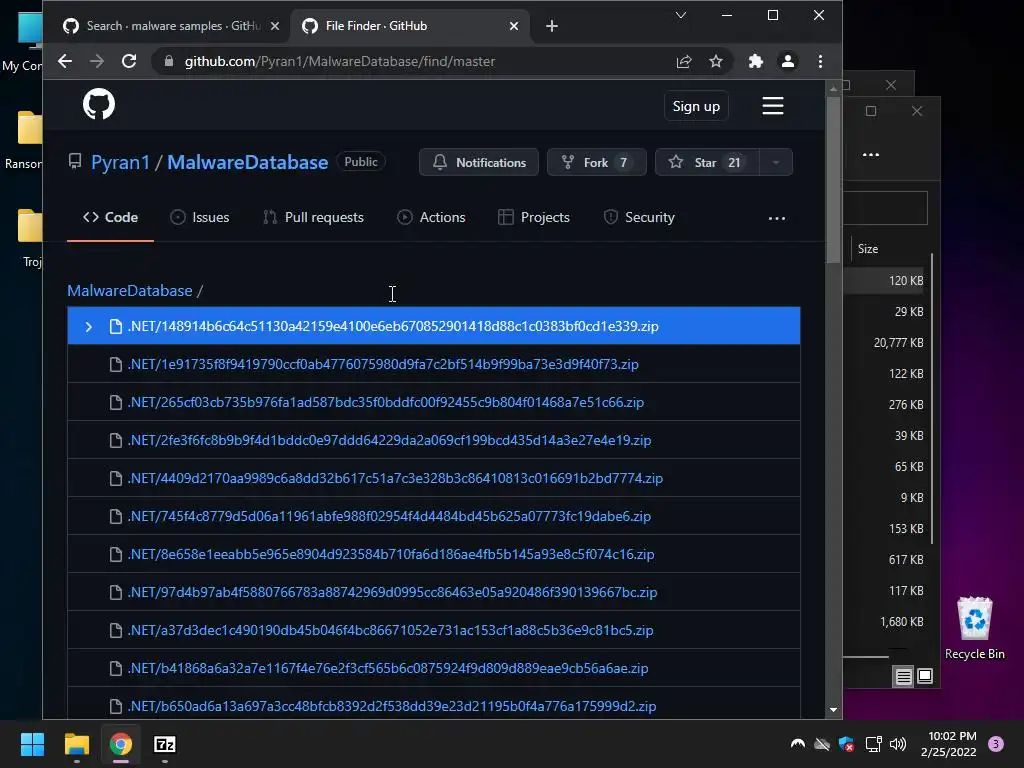The width and height of the screenshot is (1024, 768).
Task: Click the GitHub Octocat logo
Action: (x=99, y=104)
